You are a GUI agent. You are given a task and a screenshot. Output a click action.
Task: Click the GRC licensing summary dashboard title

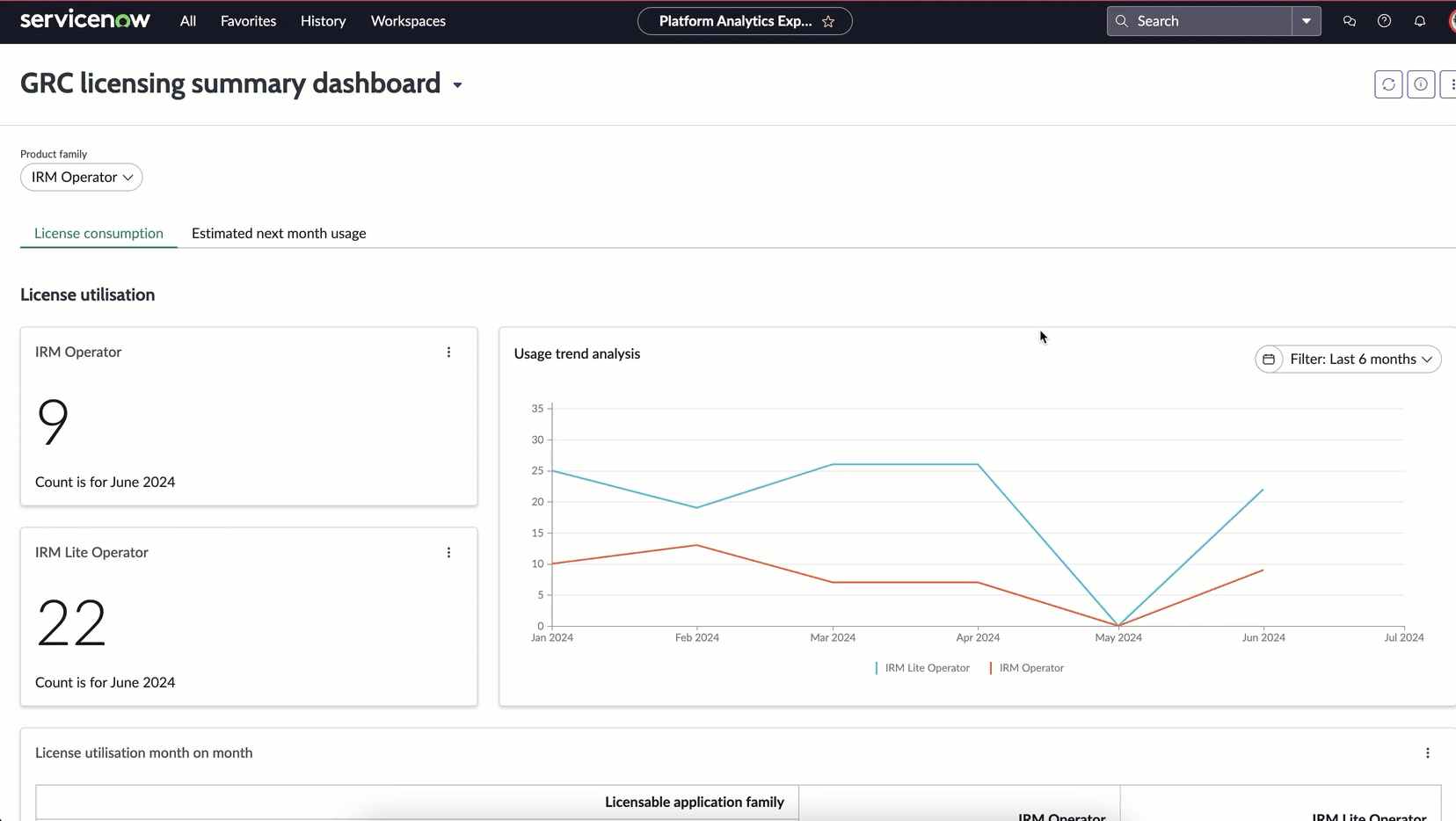point(230,84)
